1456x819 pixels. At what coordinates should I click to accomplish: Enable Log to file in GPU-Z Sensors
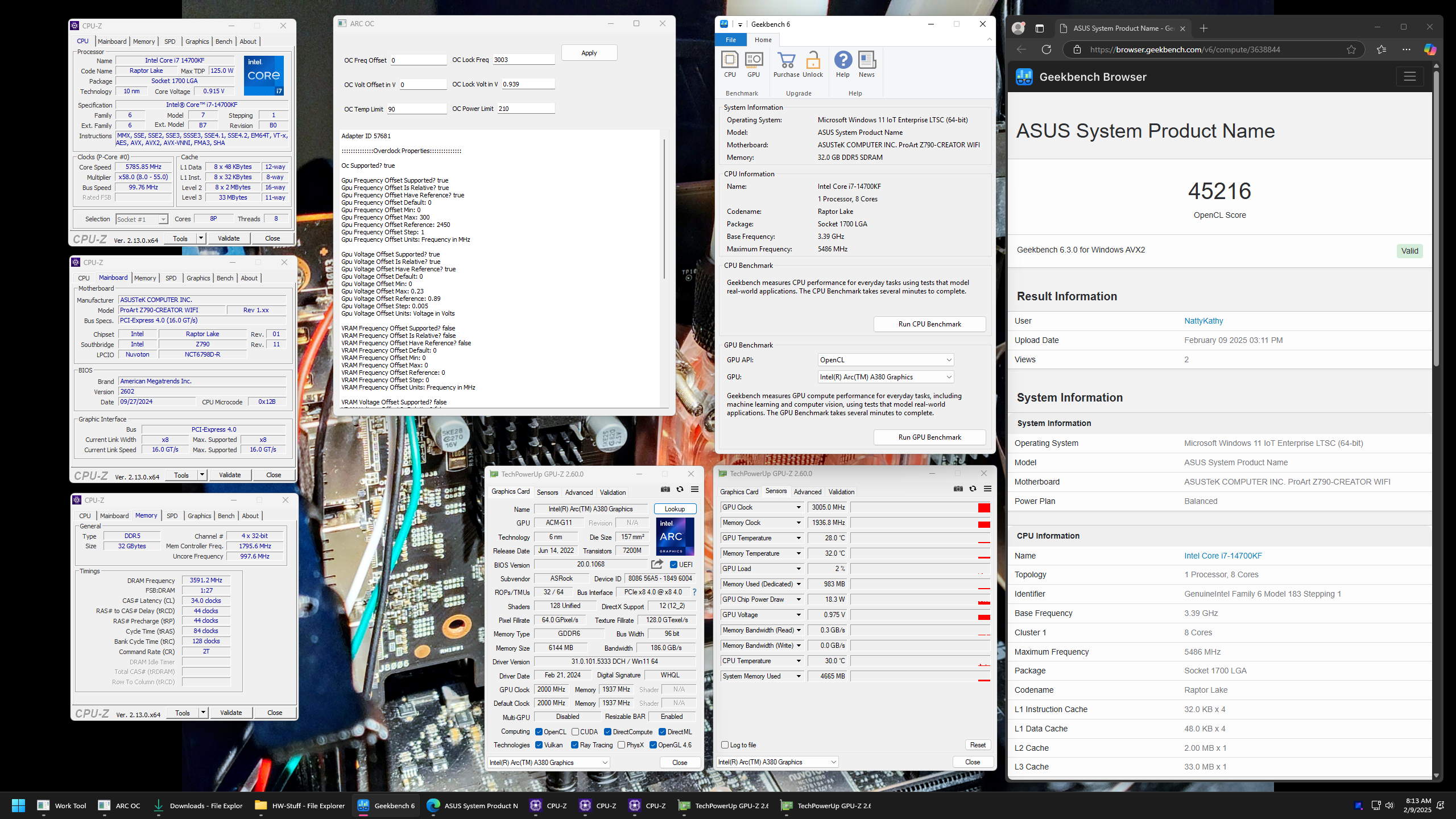pos(725,745)
